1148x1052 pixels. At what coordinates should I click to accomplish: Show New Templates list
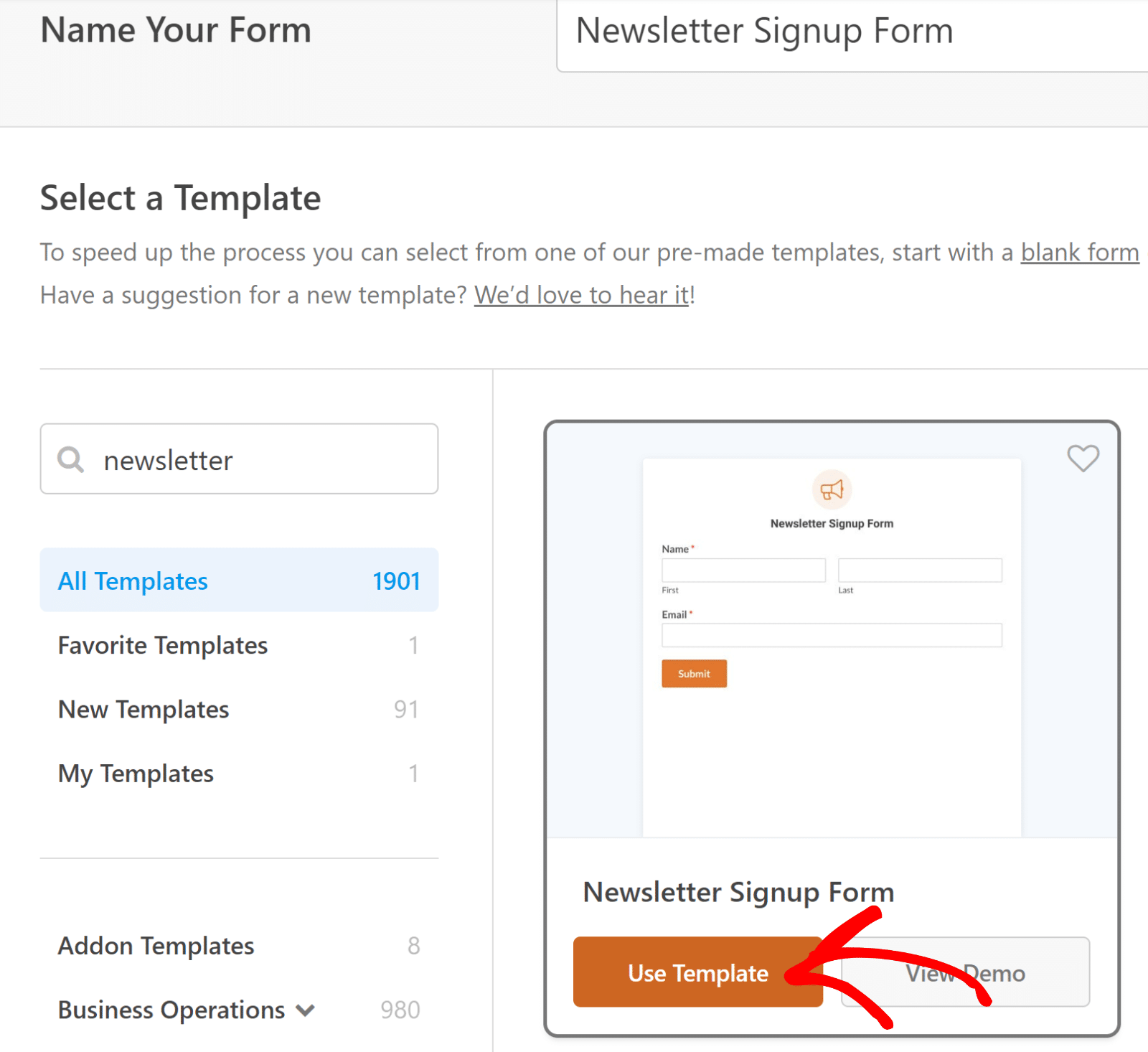[x=239, y=709]
